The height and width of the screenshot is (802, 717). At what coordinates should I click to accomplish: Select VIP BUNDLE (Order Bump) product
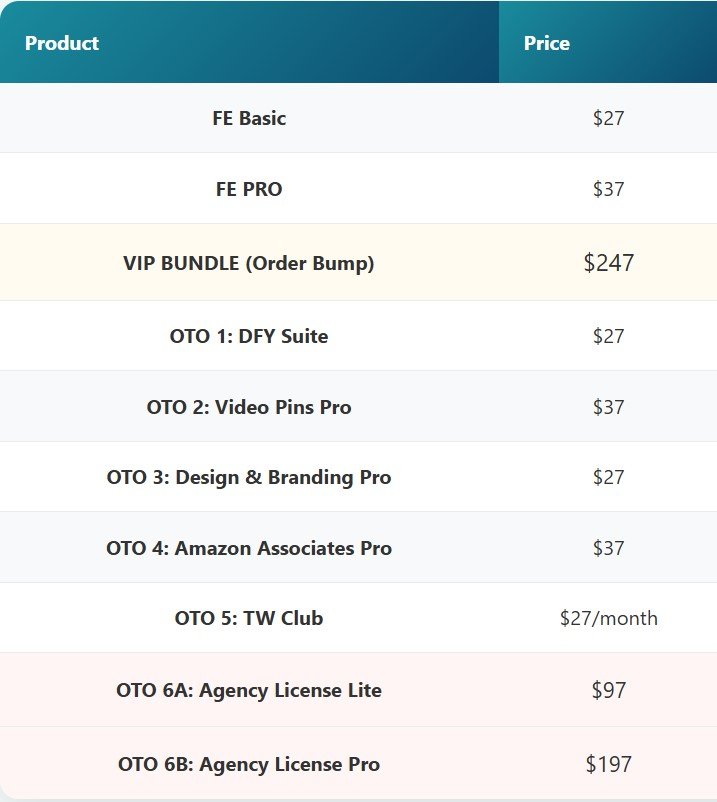[249, 263]
